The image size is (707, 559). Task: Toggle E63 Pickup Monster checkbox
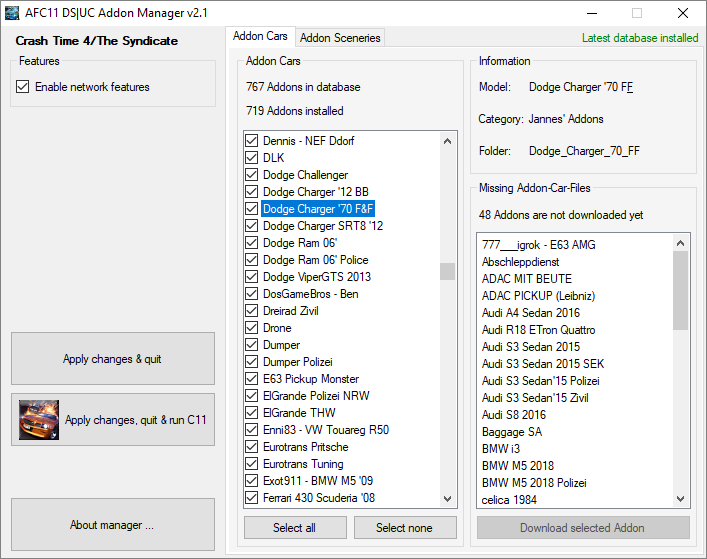tap(252, 379)
